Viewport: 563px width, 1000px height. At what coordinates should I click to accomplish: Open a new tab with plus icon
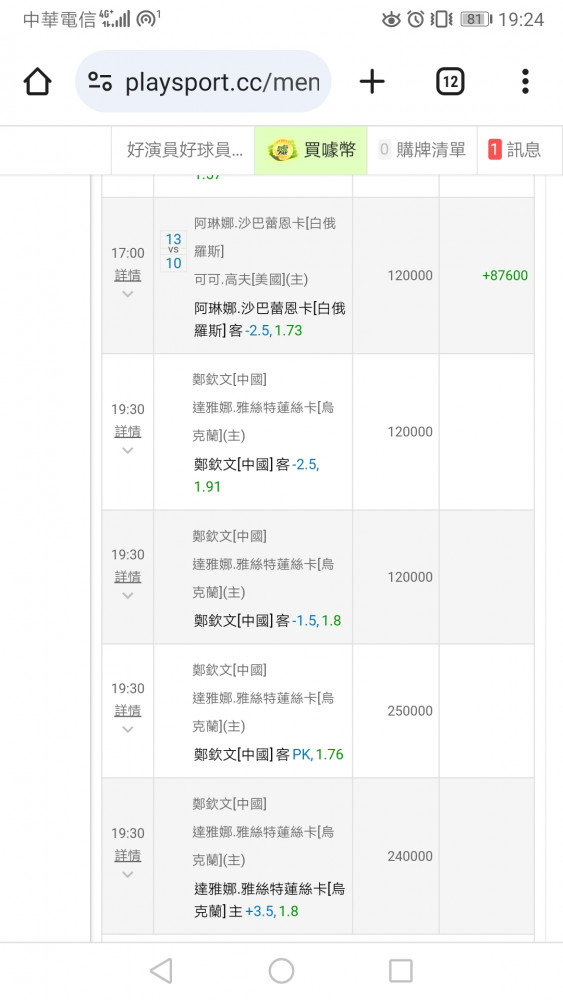372,82
